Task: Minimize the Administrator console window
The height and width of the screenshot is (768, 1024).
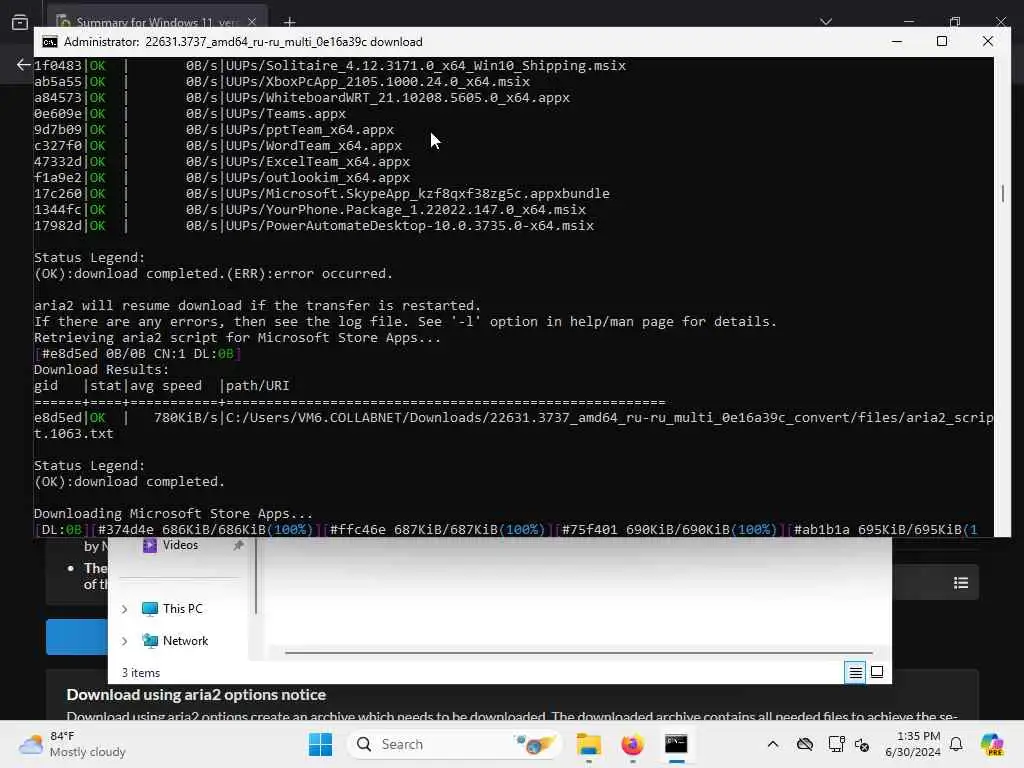Action: (897, 41)
